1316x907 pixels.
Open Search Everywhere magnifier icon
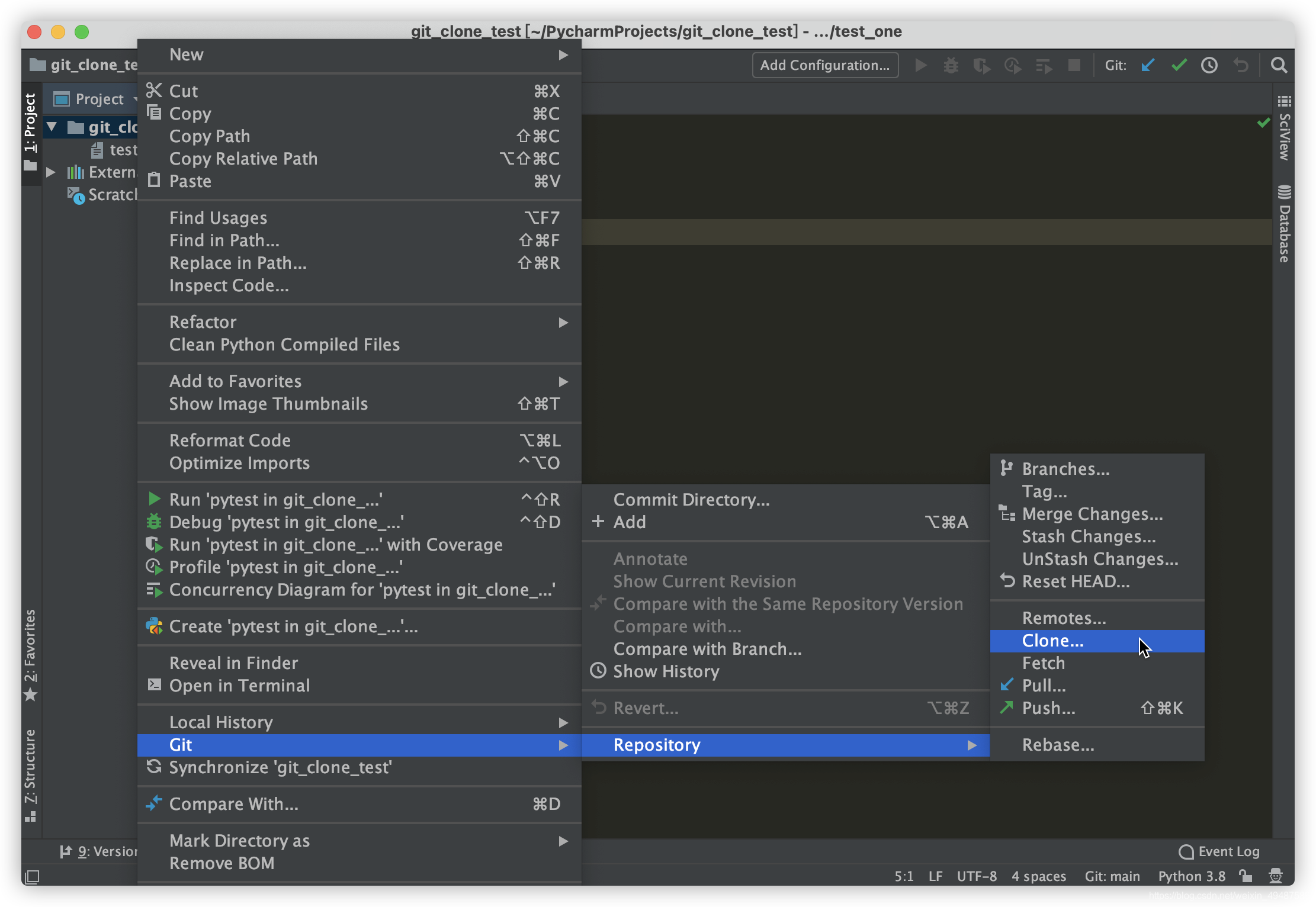point(1279,65)
